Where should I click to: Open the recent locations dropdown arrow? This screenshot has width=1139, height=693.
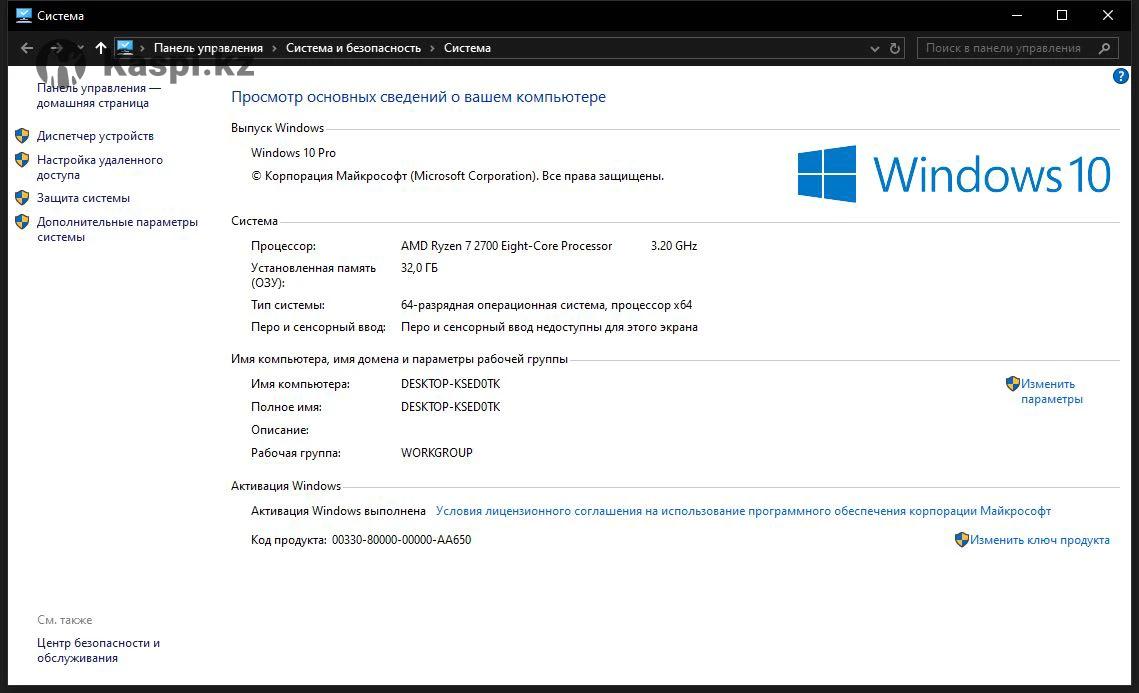point(80,48)
